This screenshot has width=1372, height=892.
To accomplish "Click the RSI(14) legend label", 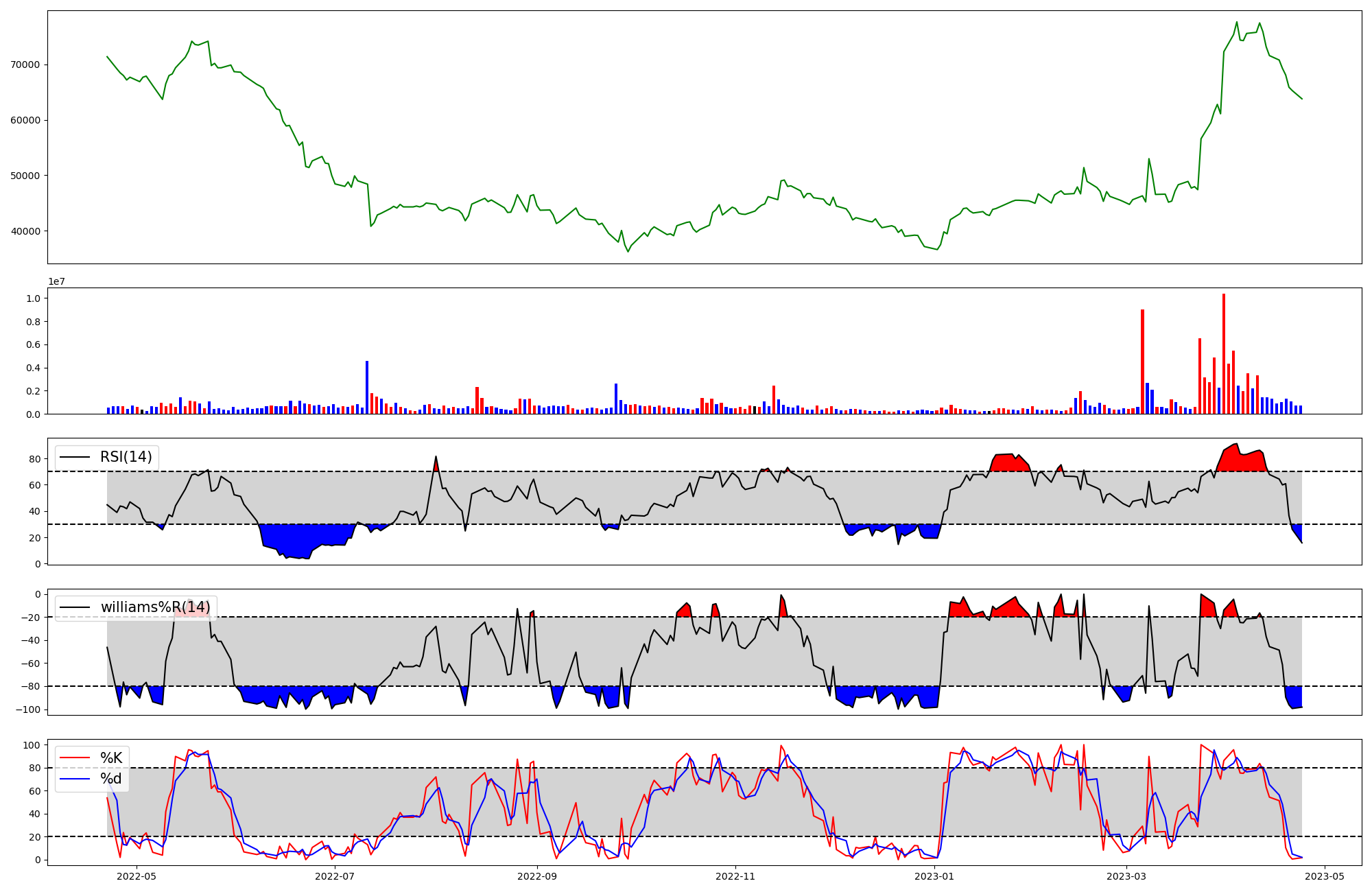I will point(126,457).
